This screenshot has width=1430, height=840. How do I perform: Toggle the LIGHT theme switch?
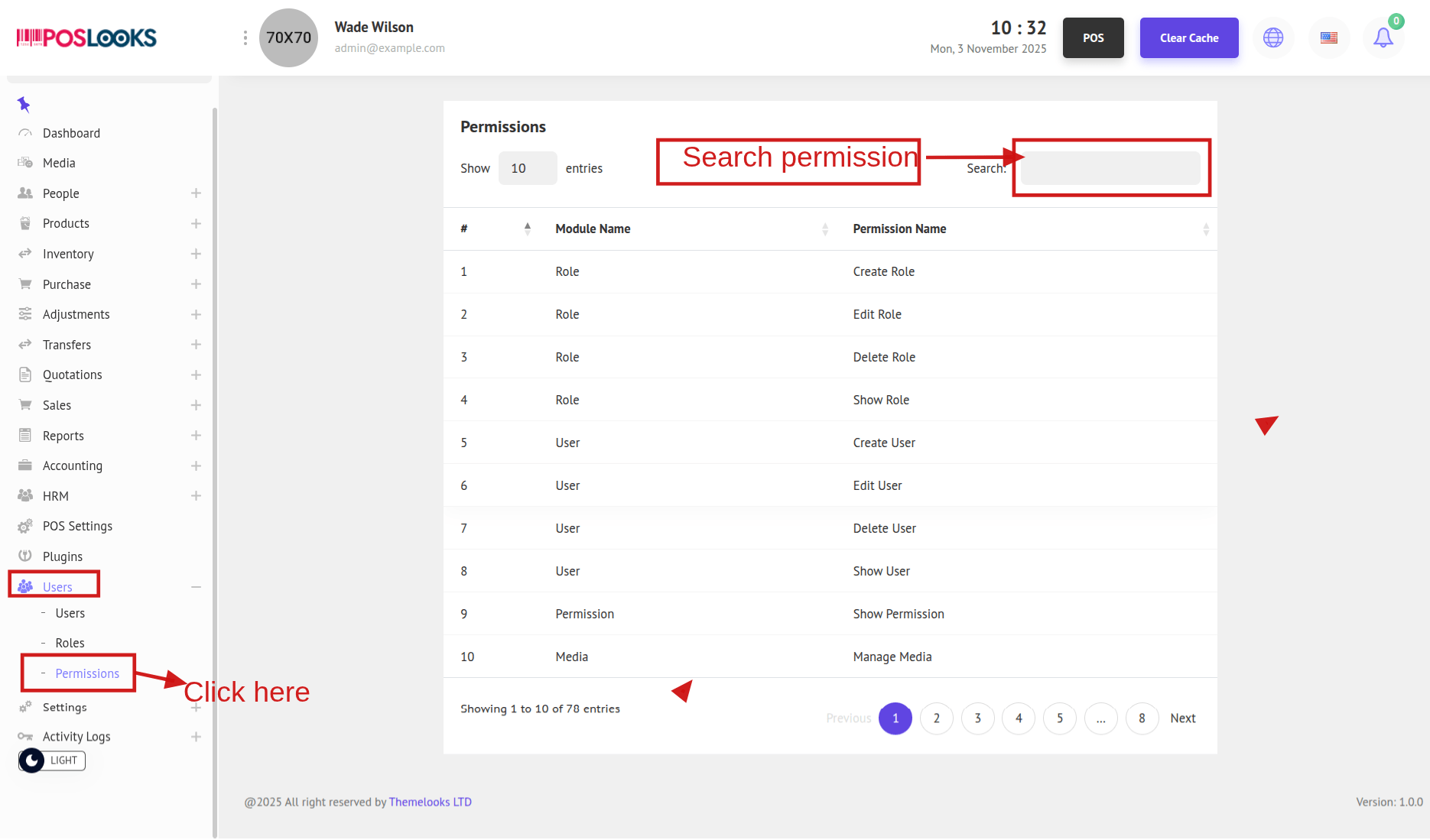tap(52, 761)
